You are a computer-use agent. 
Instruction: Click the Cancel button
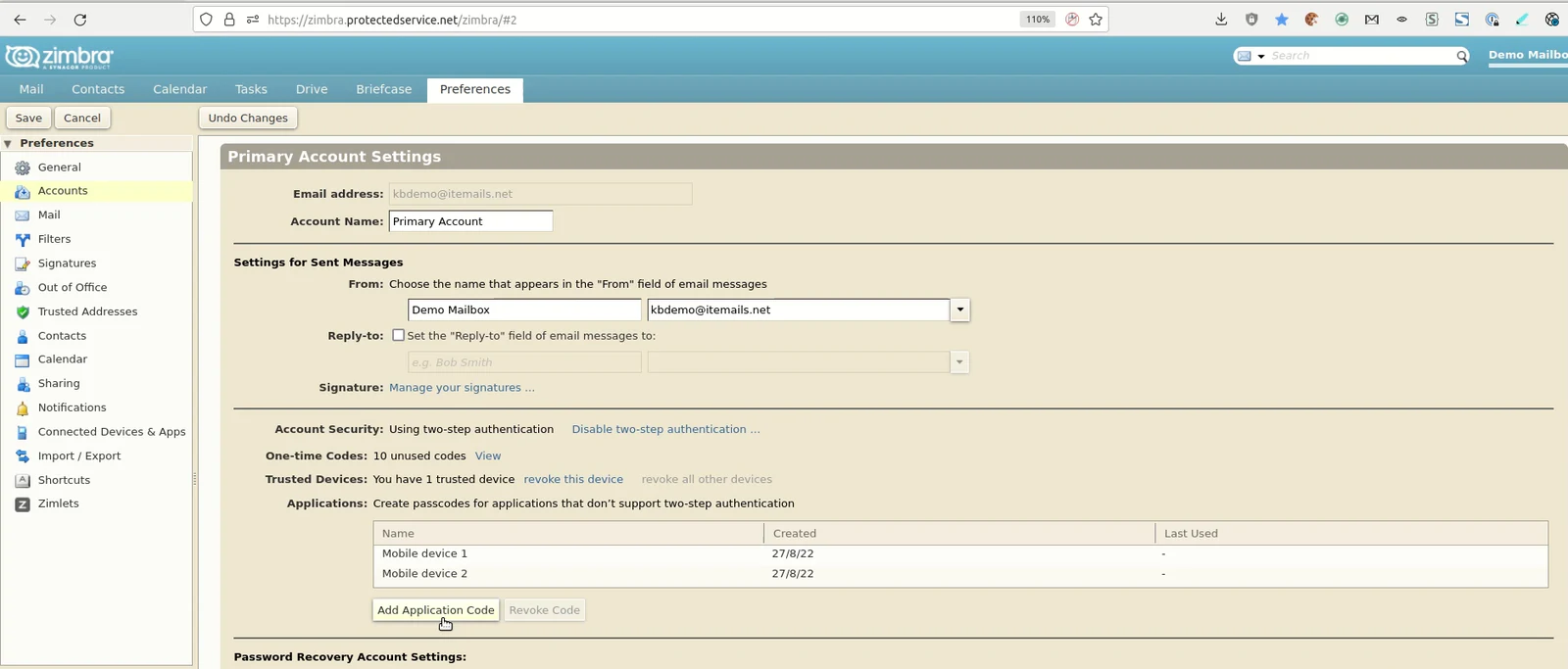coord(82,118)
